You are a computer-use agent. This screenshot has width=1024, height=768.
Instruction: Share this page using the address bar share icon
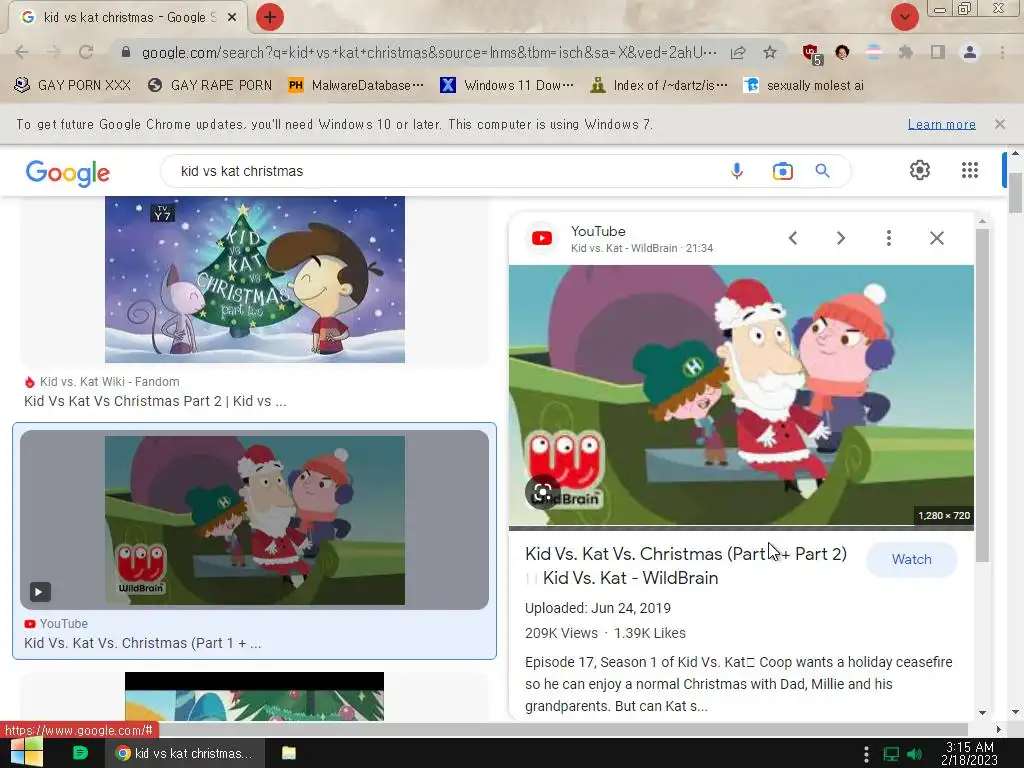[x=738, y=52]
